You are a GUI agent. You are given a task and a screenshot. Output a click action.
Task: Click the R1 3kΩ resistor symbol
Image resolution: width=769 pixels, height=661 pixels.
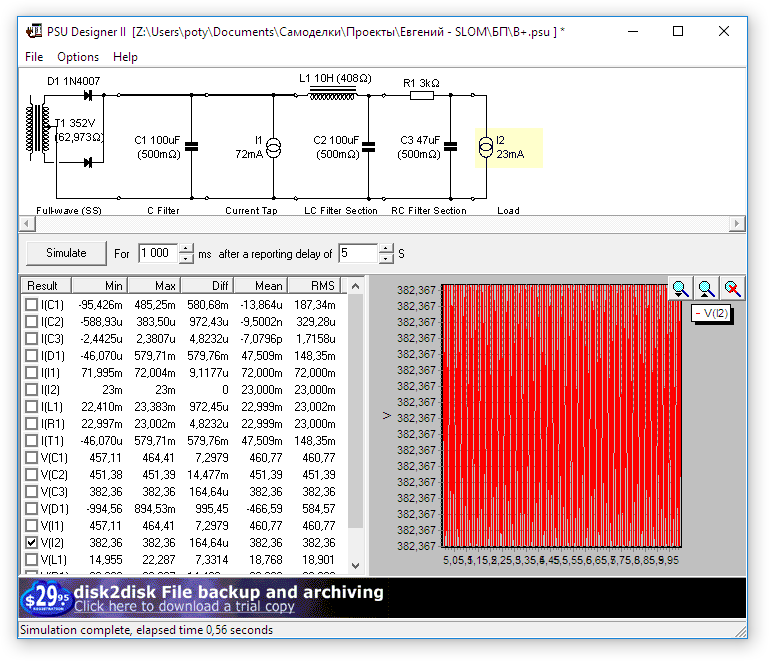pos(421,96)
